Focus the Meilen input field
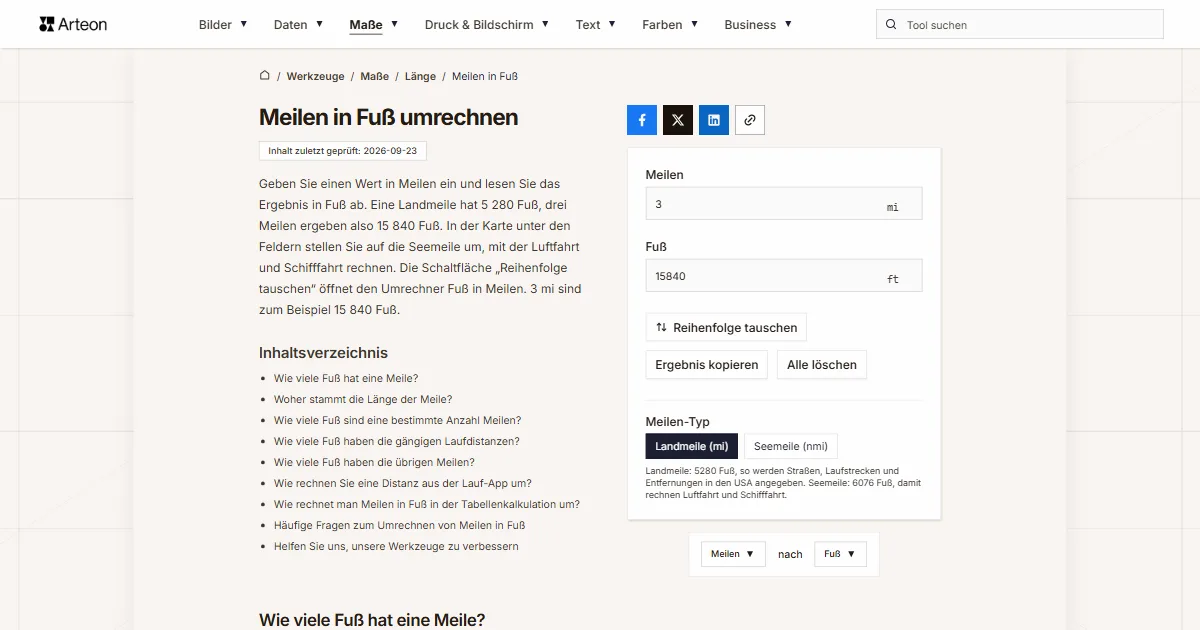This screenshot has height=630, width=1200. click(x=784, y=204)
